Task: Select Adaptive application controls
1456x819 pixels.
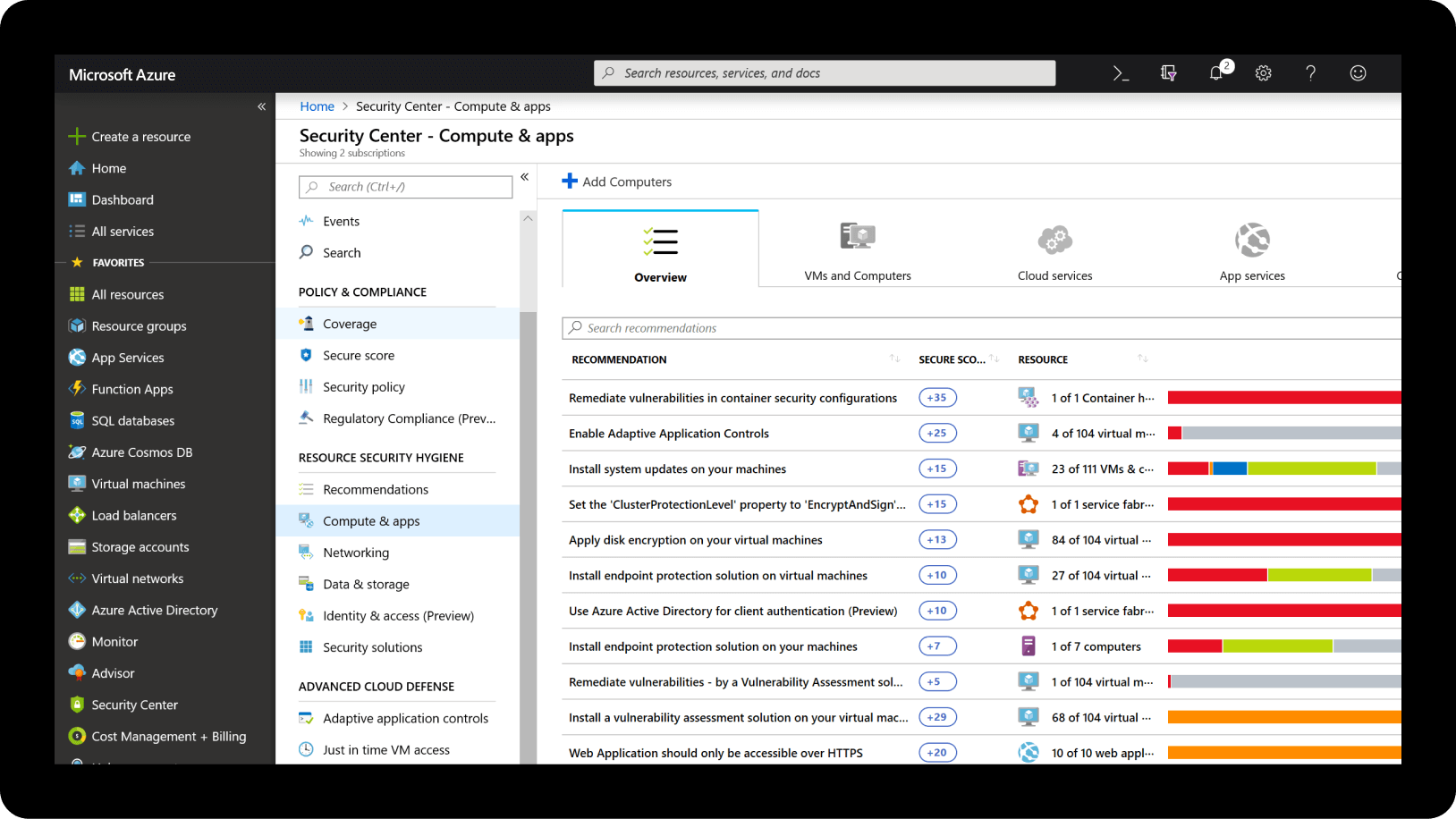Action: click(x=406, y=718)
